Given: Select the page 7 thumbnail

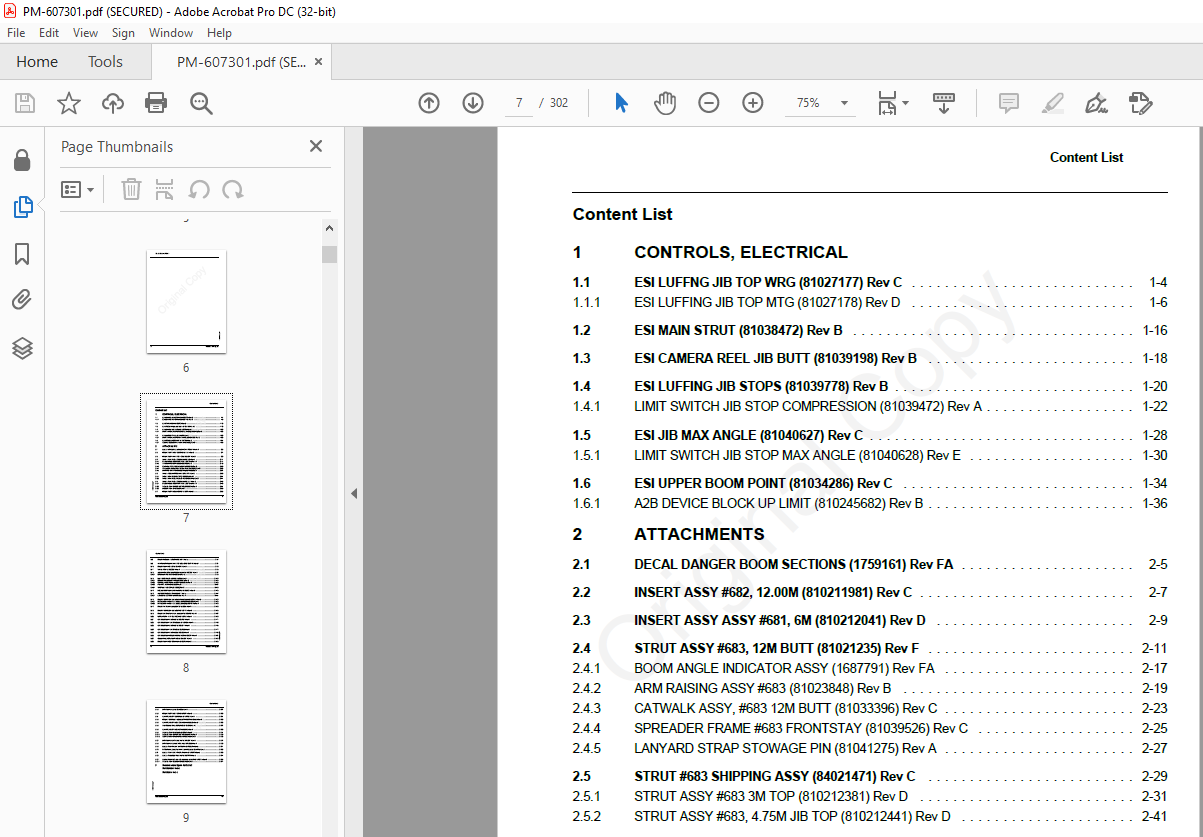Looking at the screenshot, I should pos(186,451).
